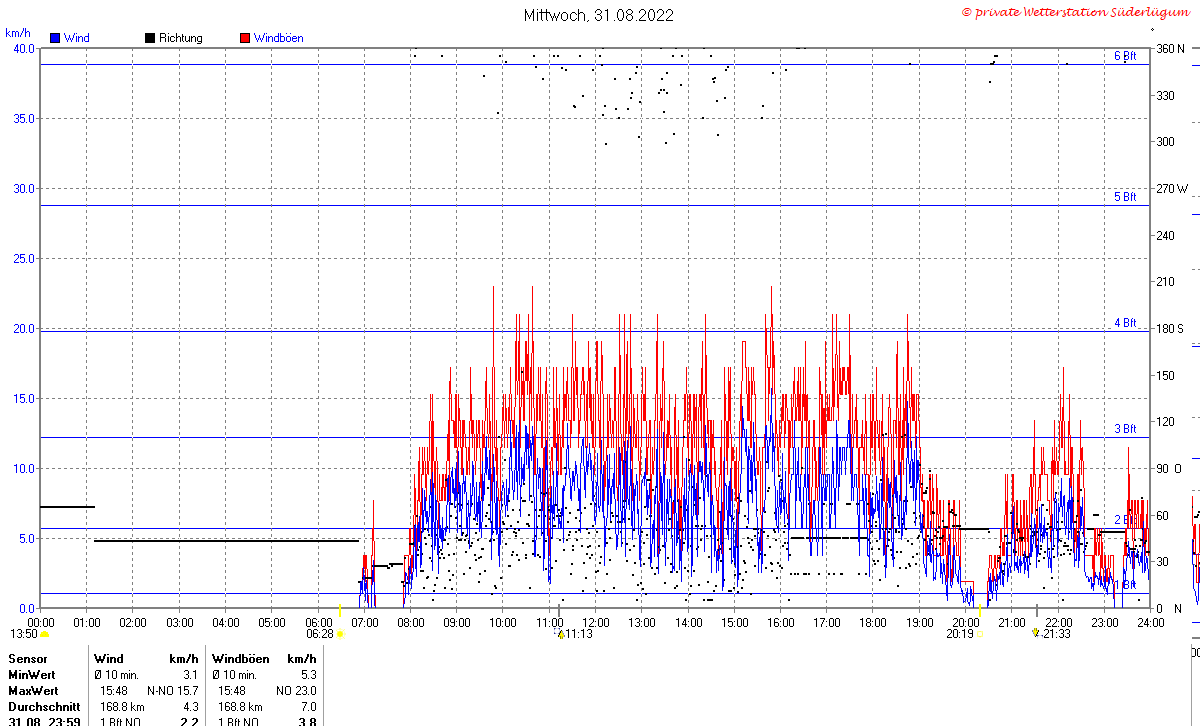Select the Richtung legend label
The width and height of the screenshot is (1200, 726).
point(181,38)
